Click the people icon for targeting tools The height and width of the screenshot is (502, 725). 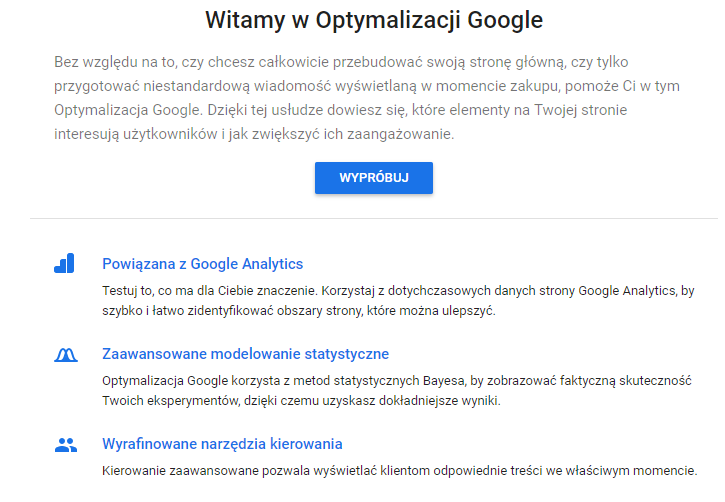coord(66,445)
